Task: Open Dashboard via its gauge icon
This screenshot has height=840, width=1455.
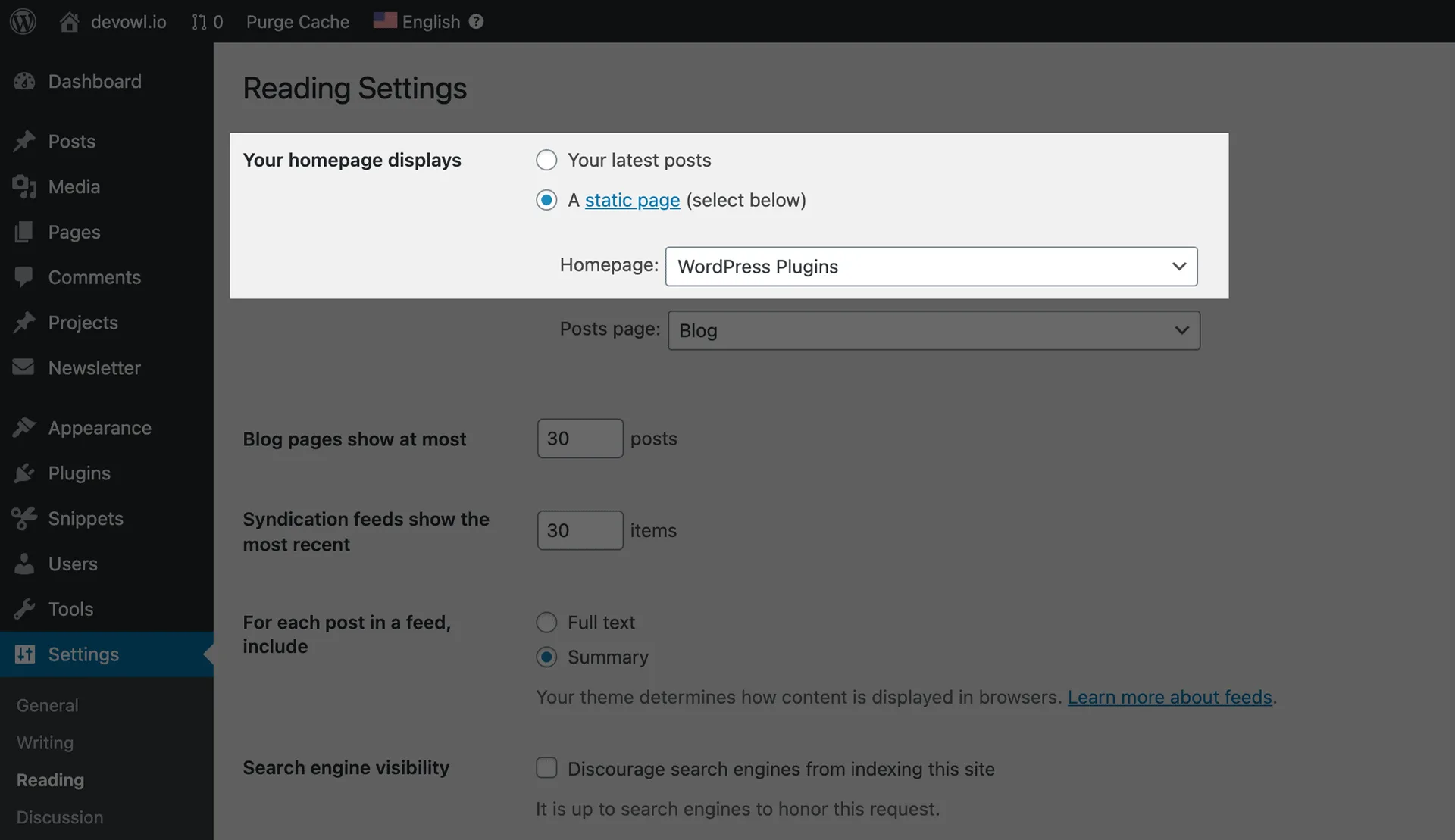Action: click(x=24, y=81)
